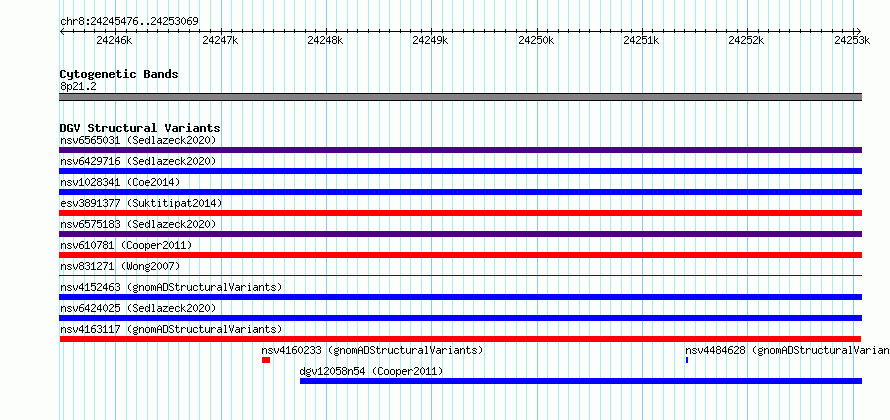Click the 24249k ruler mark
The image size is (890, 420).
(430, 40)
